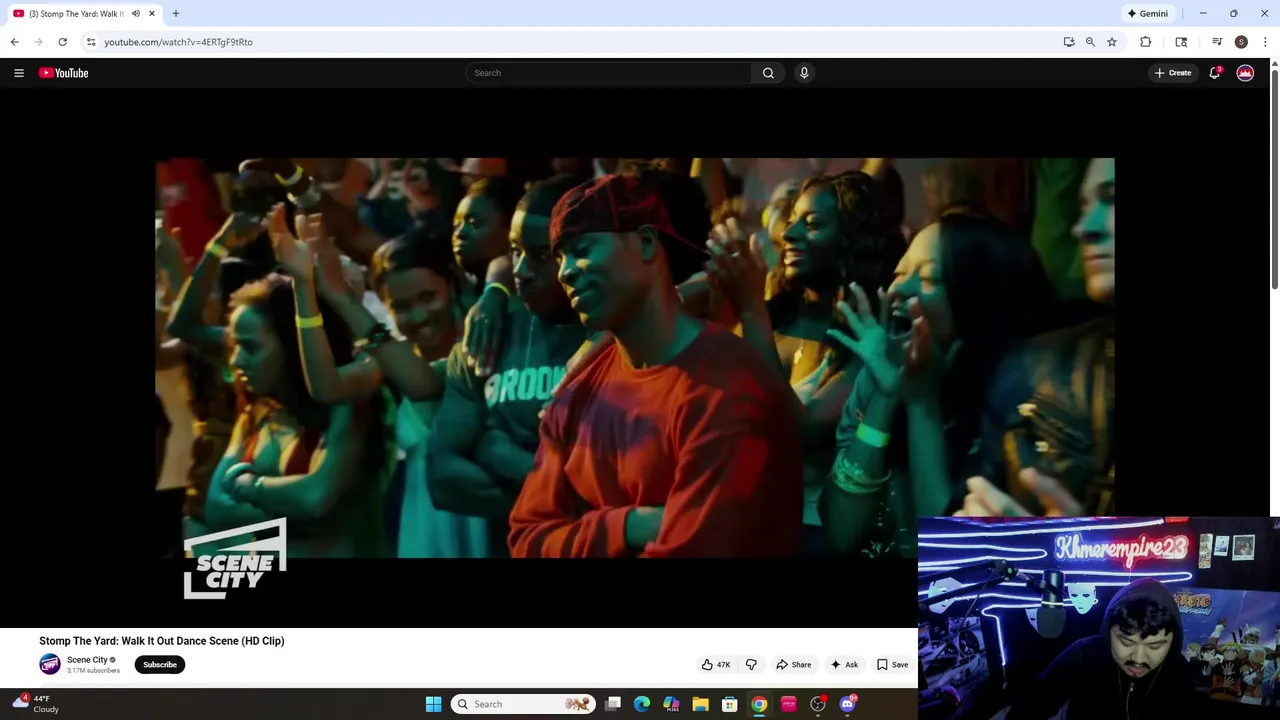This screenshot has width=1280, height=720.
Task: Mute tab via audio speaker icon
Action: click(135, 14)
